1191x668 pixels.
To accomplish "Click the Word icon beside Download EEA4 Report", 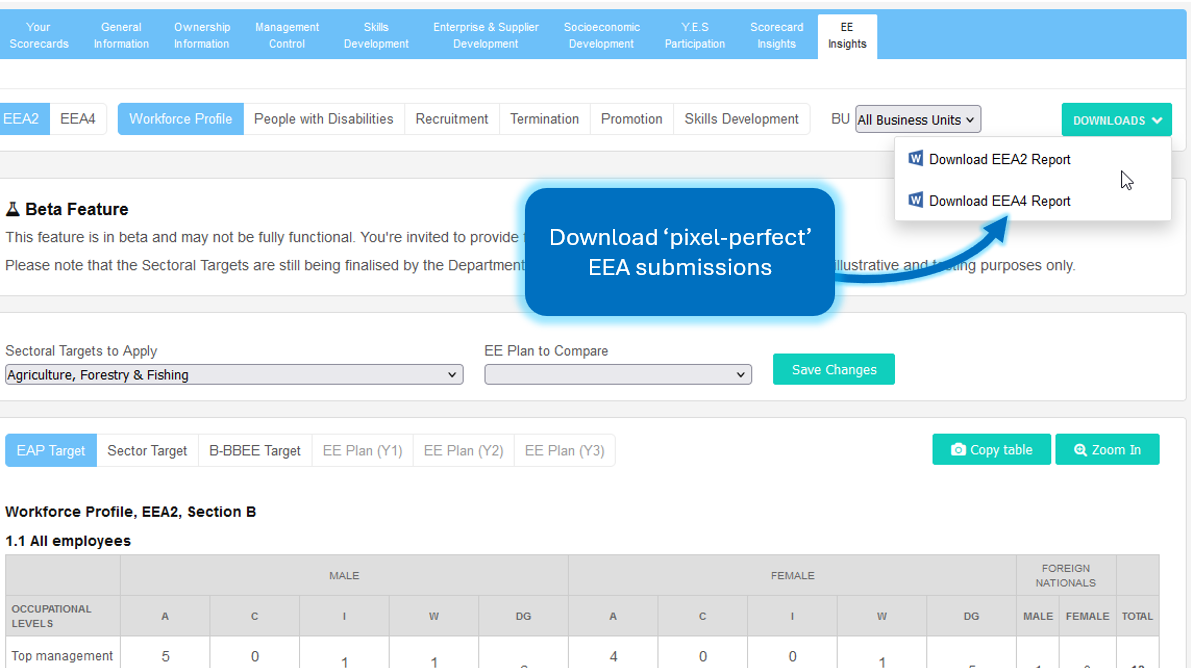I will tap(915, 200).
